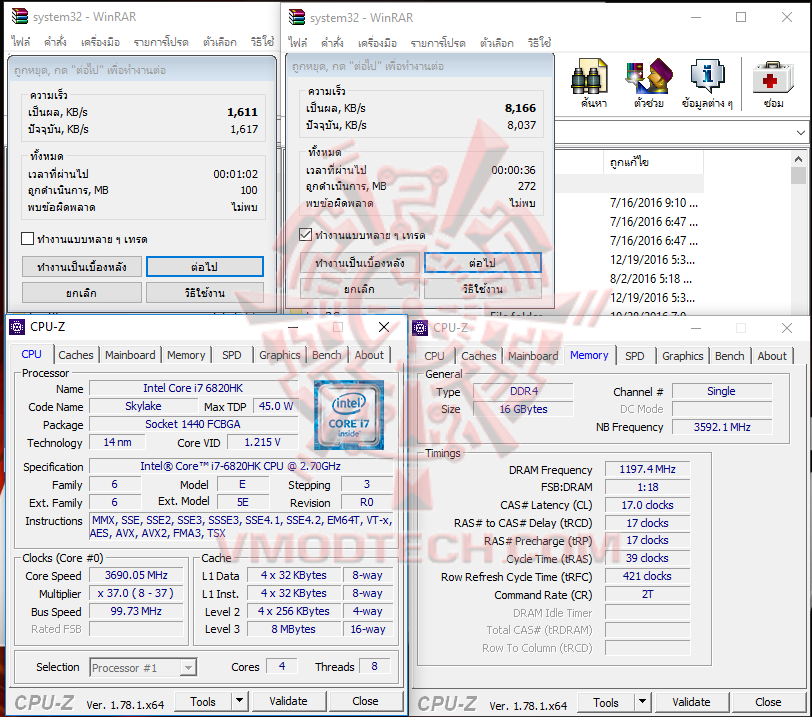Screen dimensions: 812x717
Task: Click the WinRAR file list scrollbar up arrow
Action: [799, 159]
